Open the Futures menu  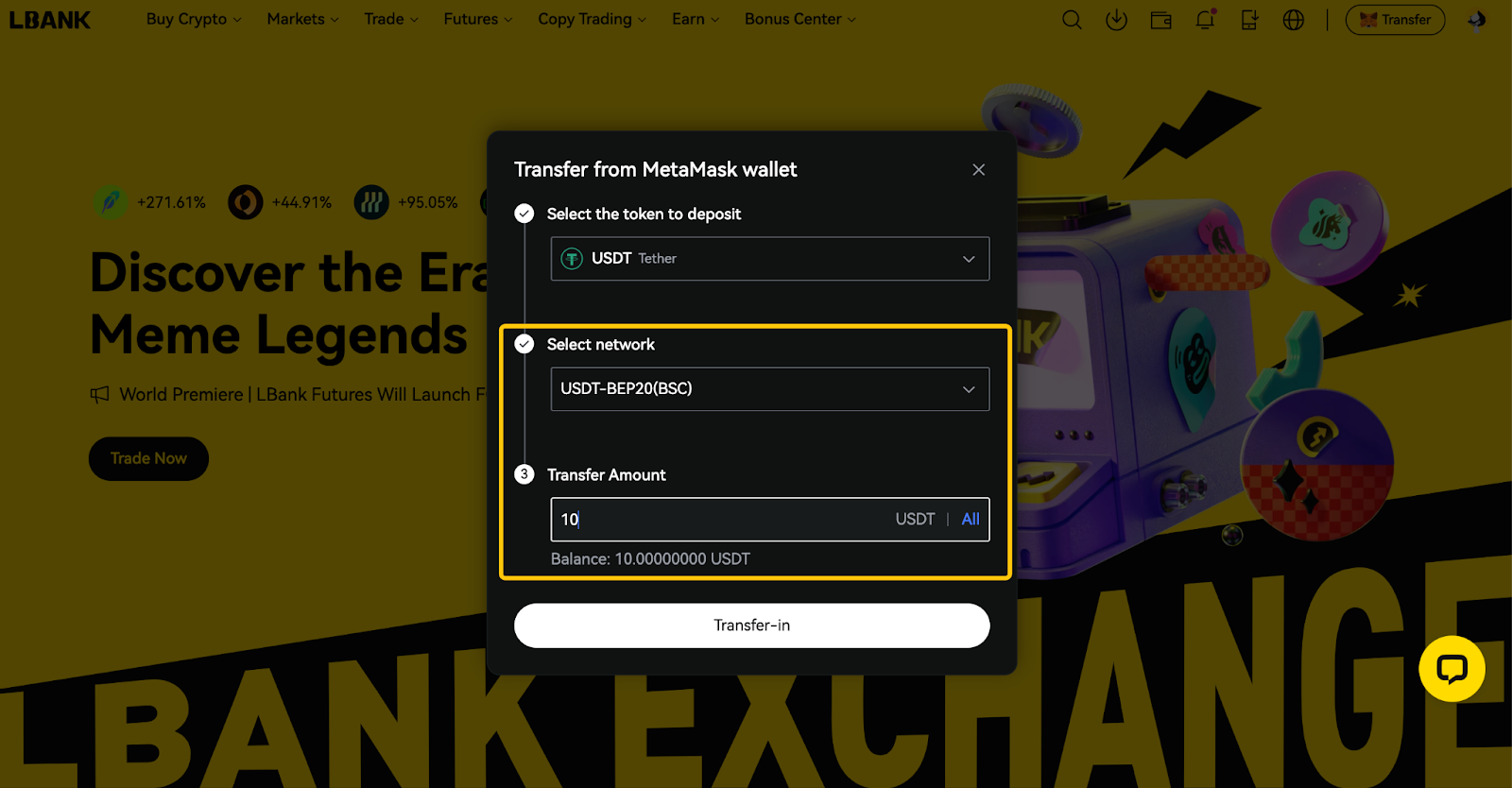(x=478, y=19)
